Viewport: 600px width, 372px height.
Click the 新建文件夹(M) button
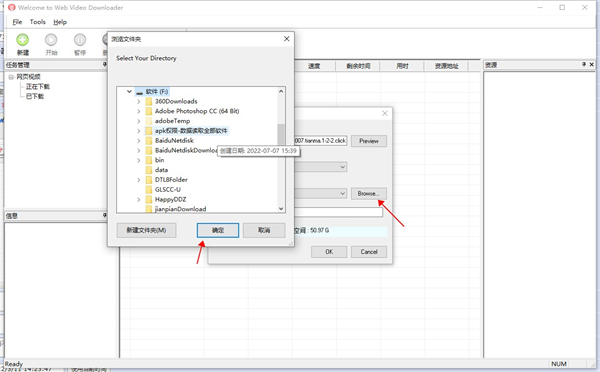[x=146, y=230]
